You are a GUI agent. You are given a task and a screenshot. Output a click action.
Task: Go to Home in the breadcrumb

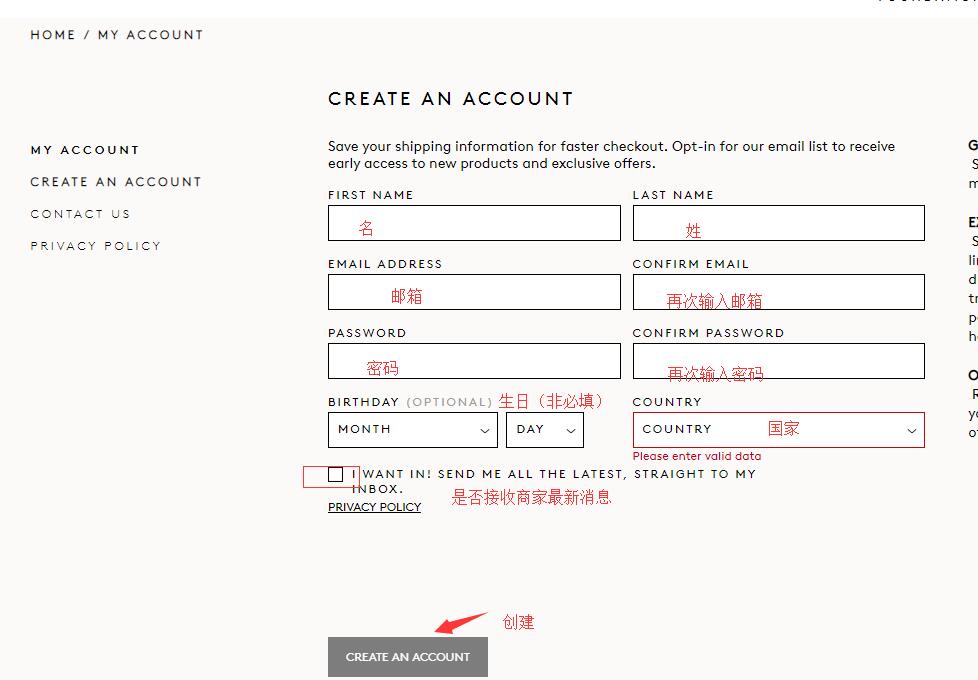click(x=53, y=35)
